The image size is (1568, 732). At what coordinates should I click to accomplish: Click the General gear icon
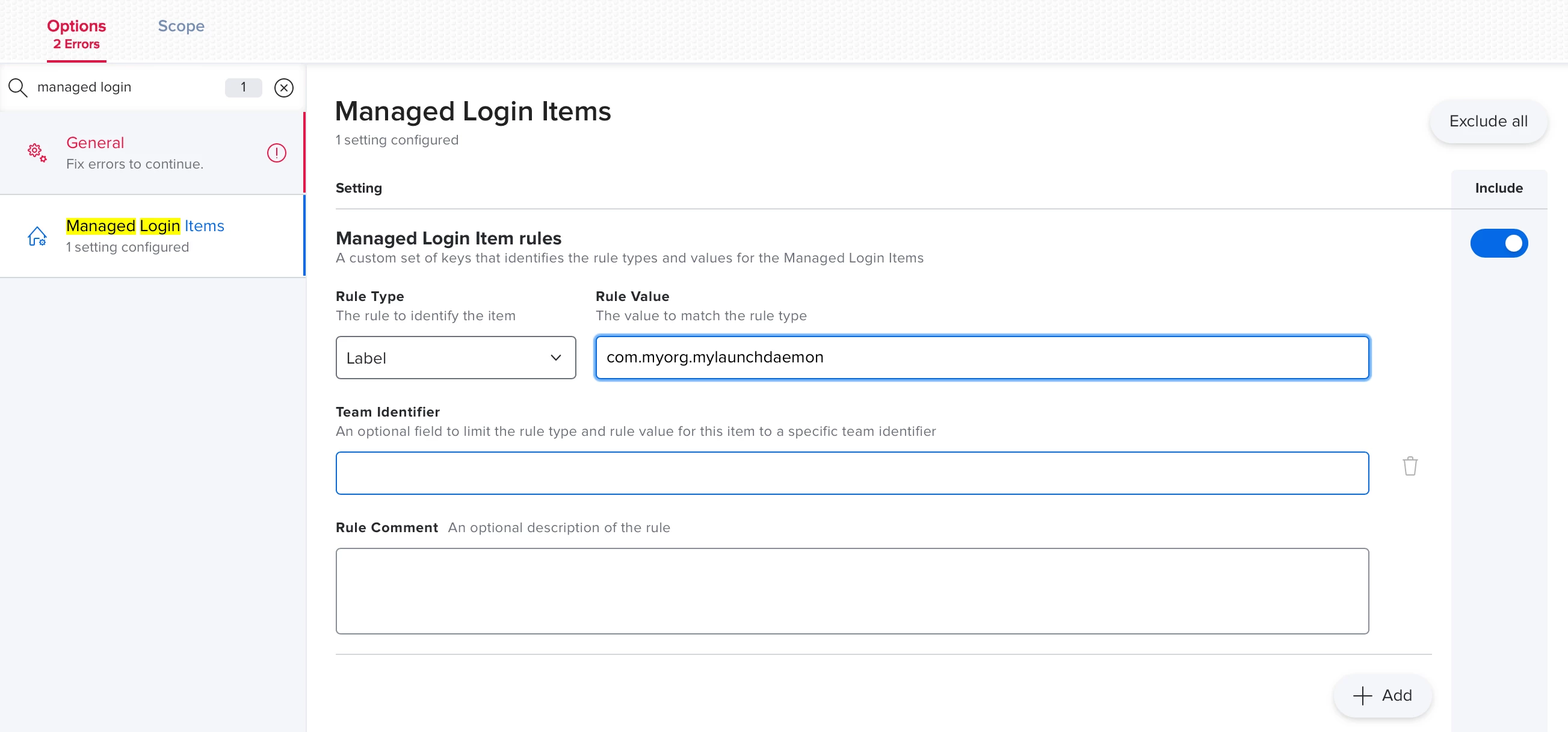[x=37, y=153]
